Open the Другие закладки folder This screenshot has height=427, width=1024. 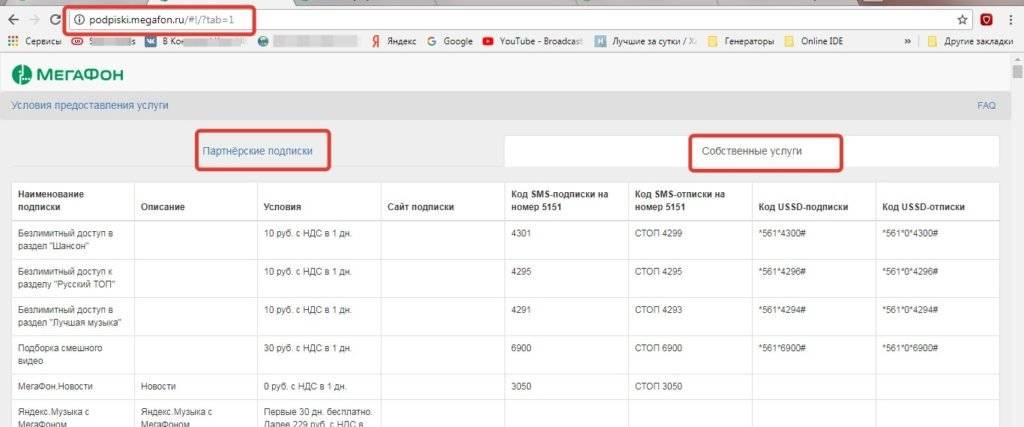969,42
